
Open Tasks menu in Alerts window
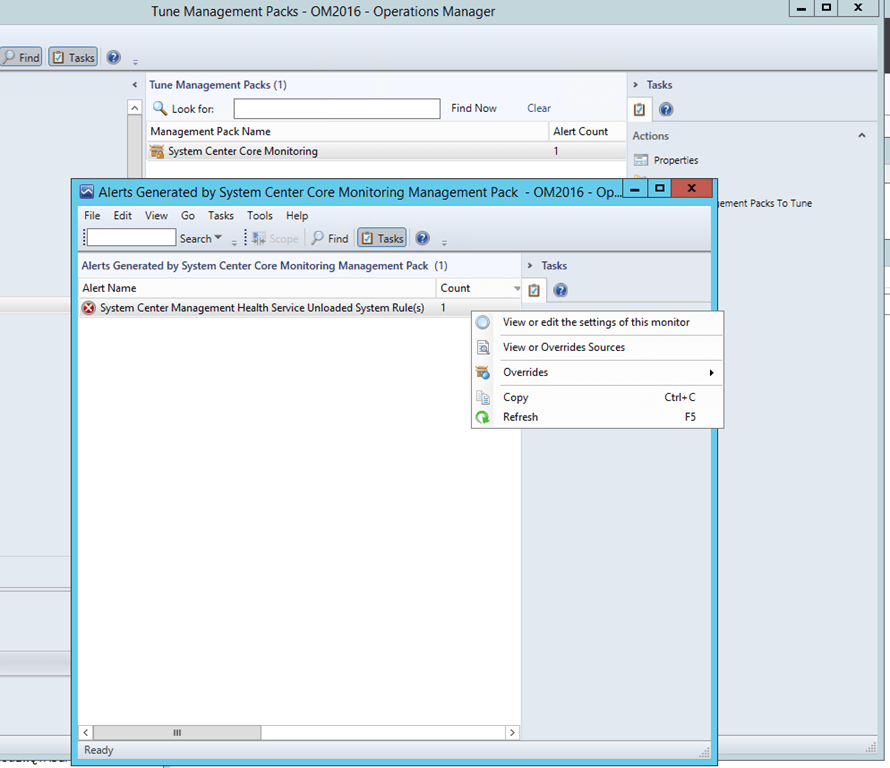[x=221, y=216]
